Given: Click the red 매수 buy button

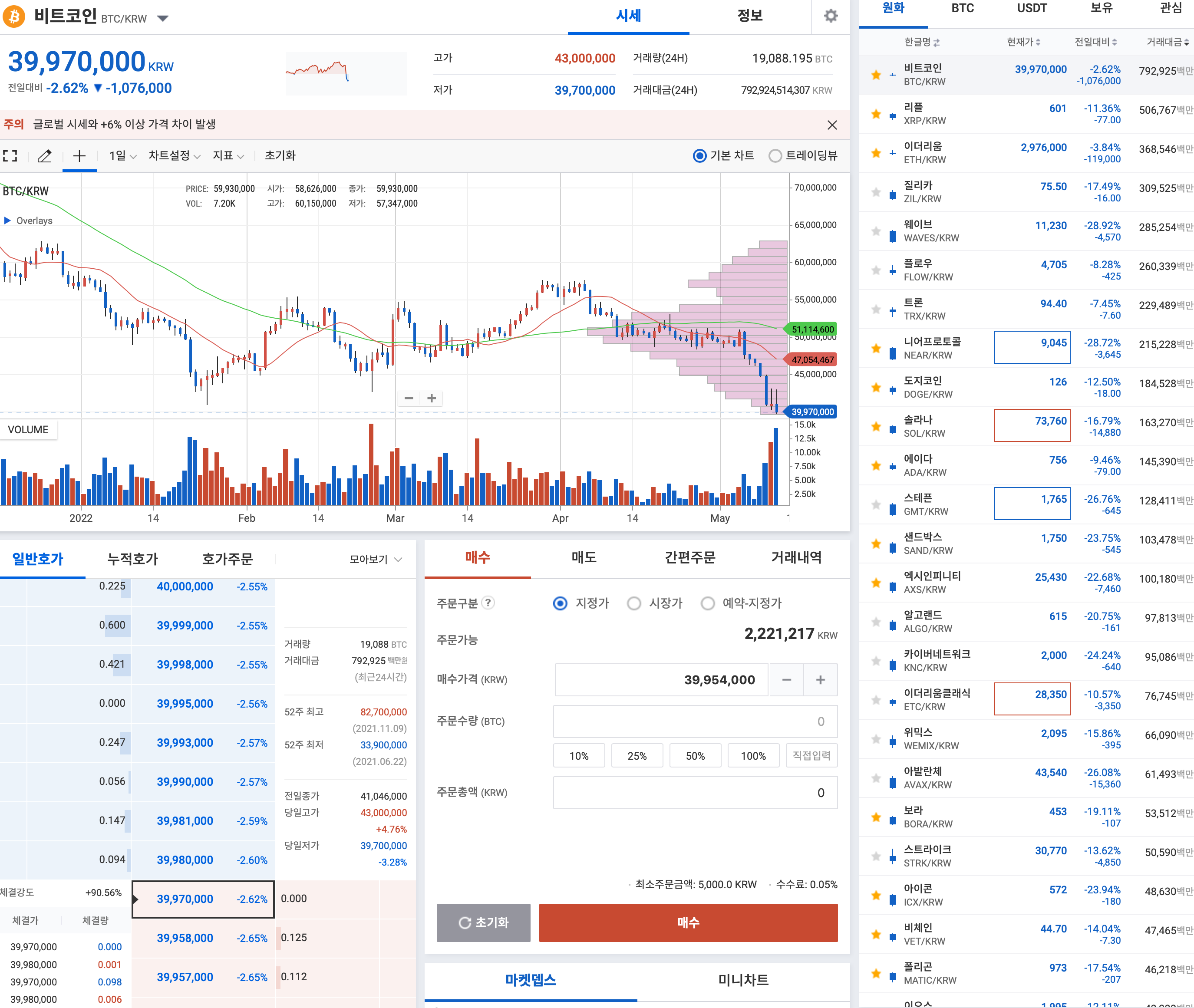Looking at the screenshot, I should tap(688, 922).
